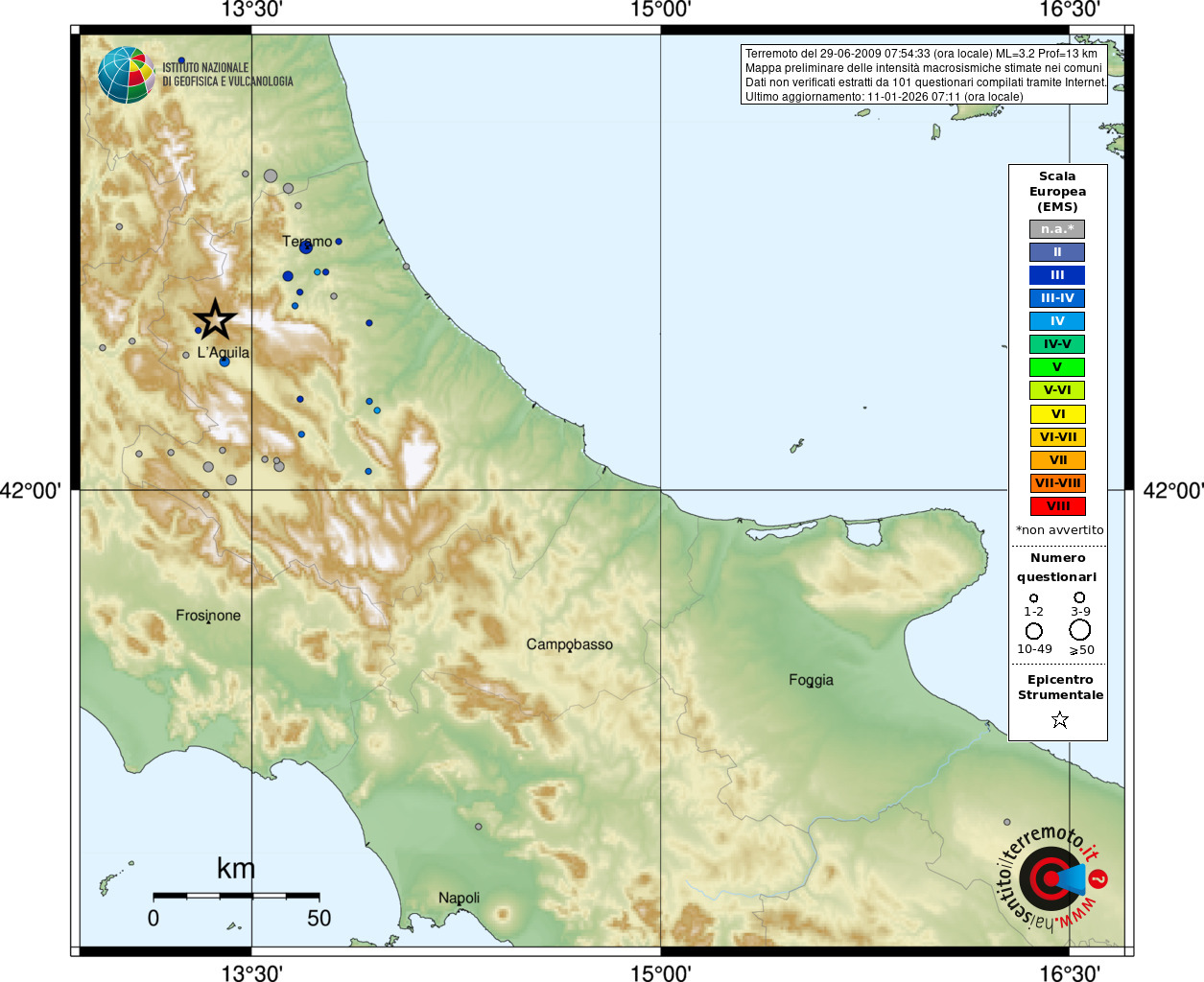Viewport: 1204px width, 982px height.
Task: Click the epicenter star near L'Aquila
Action: [x=215, y=319]
